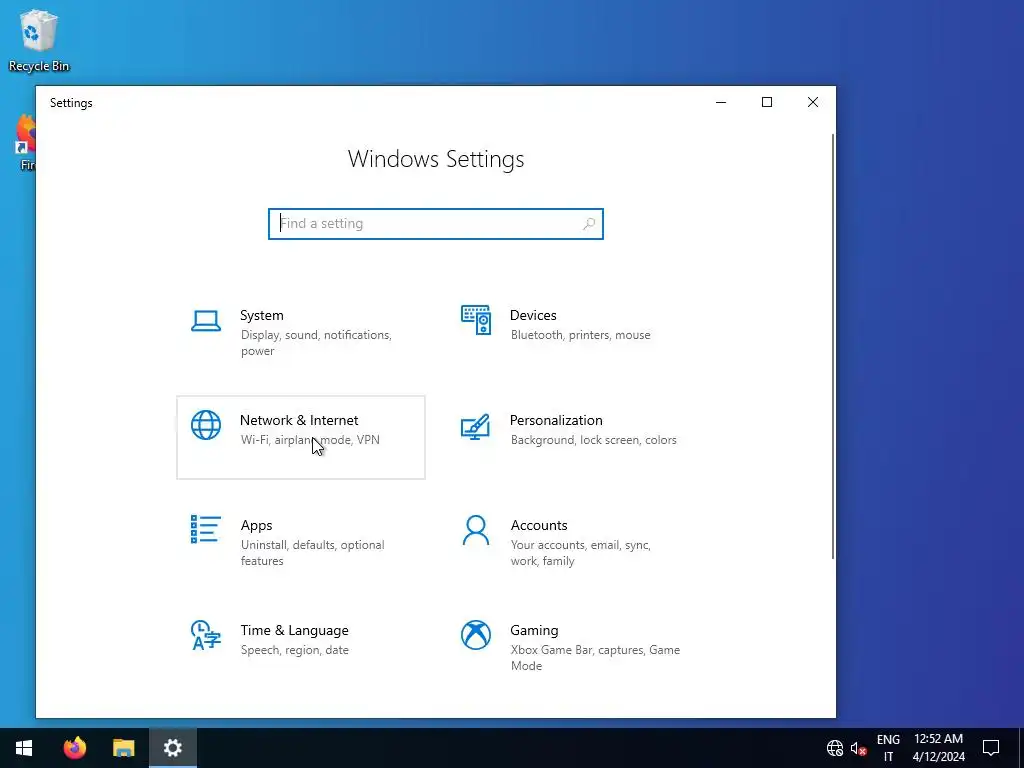The height and width of the screenshot is (768, 1024).
Task: Close the Settings window
Action: (x=812, y=103)
